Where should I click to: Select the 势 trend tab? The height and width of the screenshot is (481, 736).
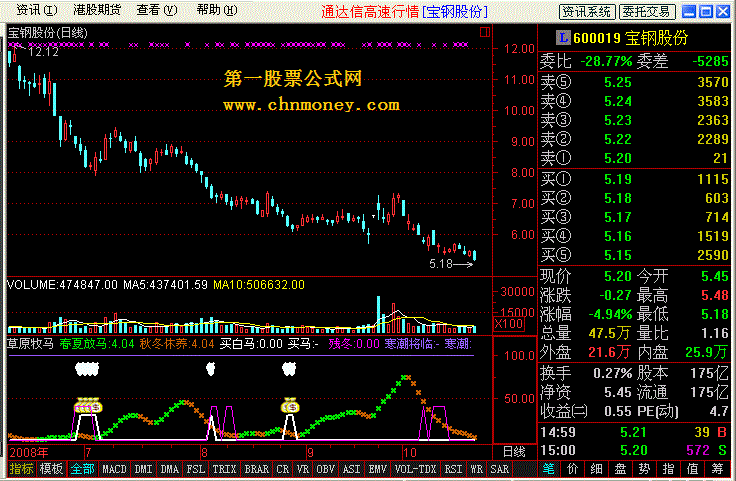[x=644, y=469]
